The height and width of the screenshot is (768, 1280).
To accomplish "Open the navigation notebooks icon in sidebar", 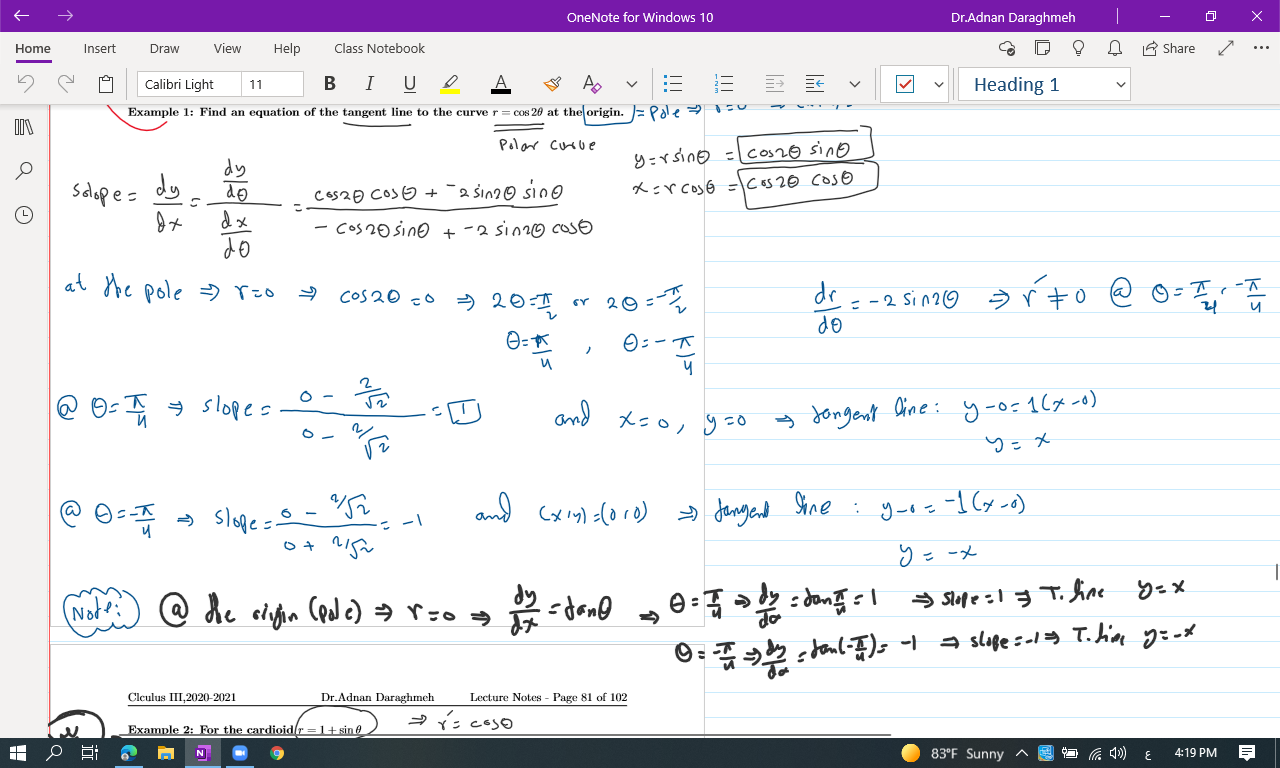I will click(25, 127).
